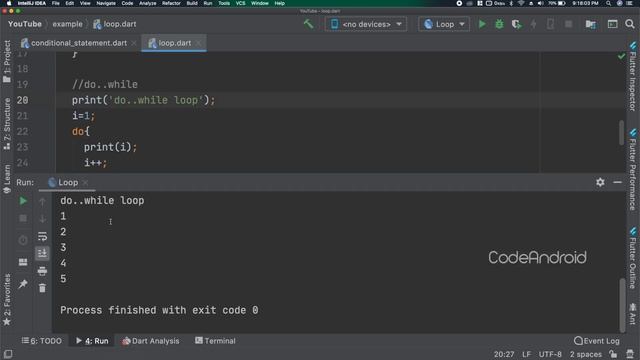The height and width of the screenshot is (360, 640).
Task: Click the console vertical scrollbar
Action: (x=622, y=304)
